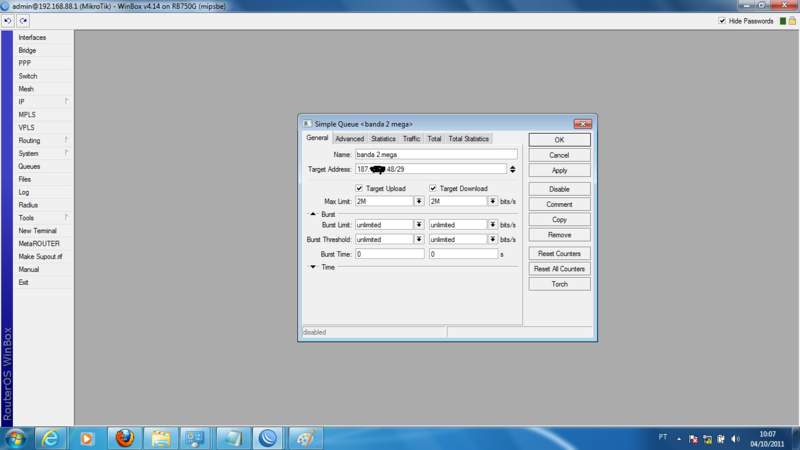Open Bridge in the sidebar menu
The height and width of the screenshot is (450, 800).
(x=27, y=51)
